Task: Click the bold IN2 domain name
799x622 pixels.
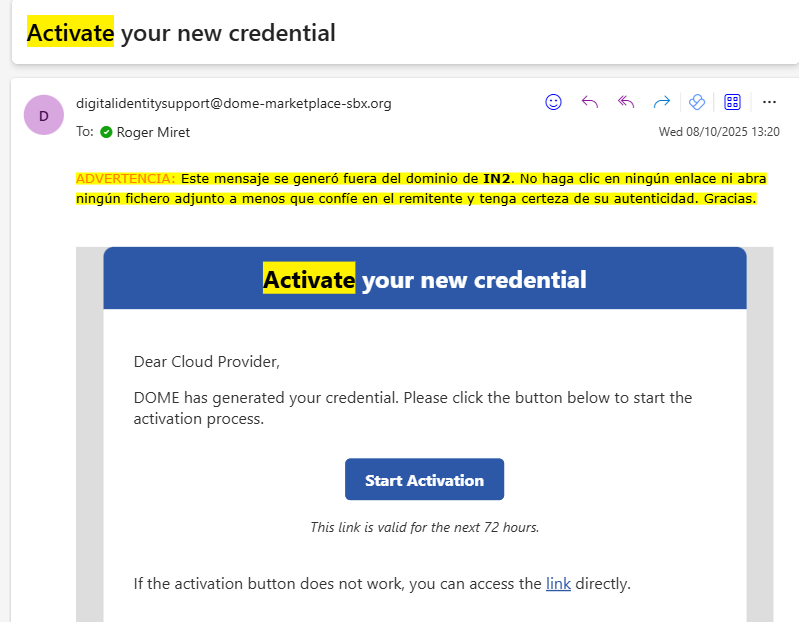Action: pos(497,178)
